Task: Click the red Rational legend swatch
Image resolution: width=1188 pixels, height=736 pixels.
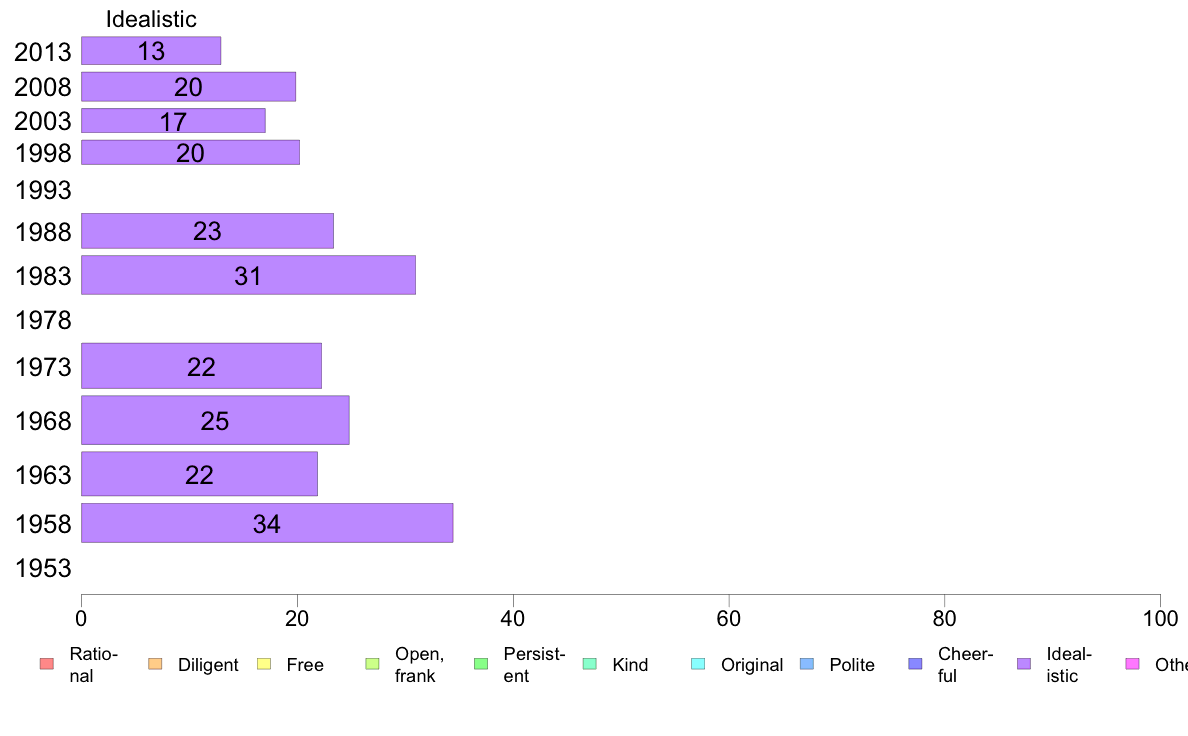Action: (x=45, y=665)
